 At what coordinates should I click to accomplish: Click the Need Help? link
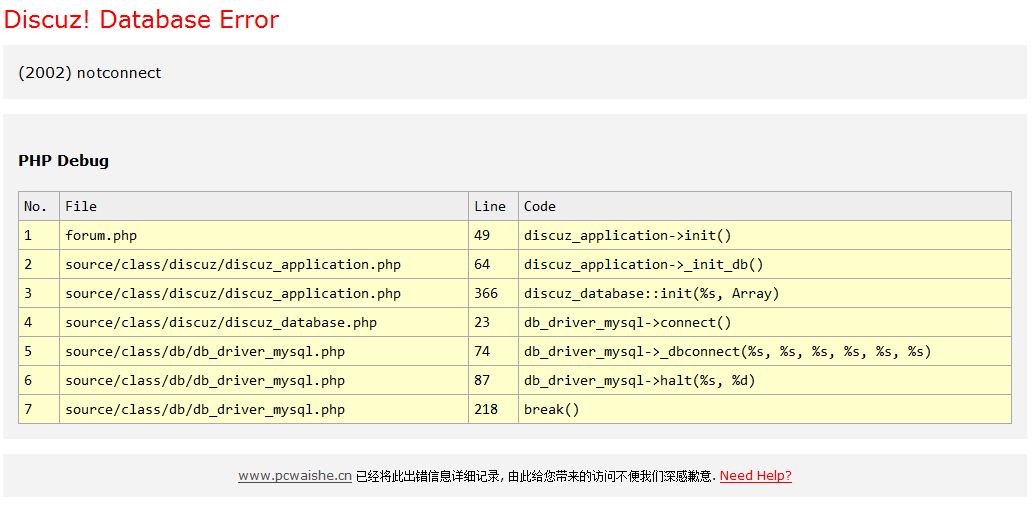[755, 476]
